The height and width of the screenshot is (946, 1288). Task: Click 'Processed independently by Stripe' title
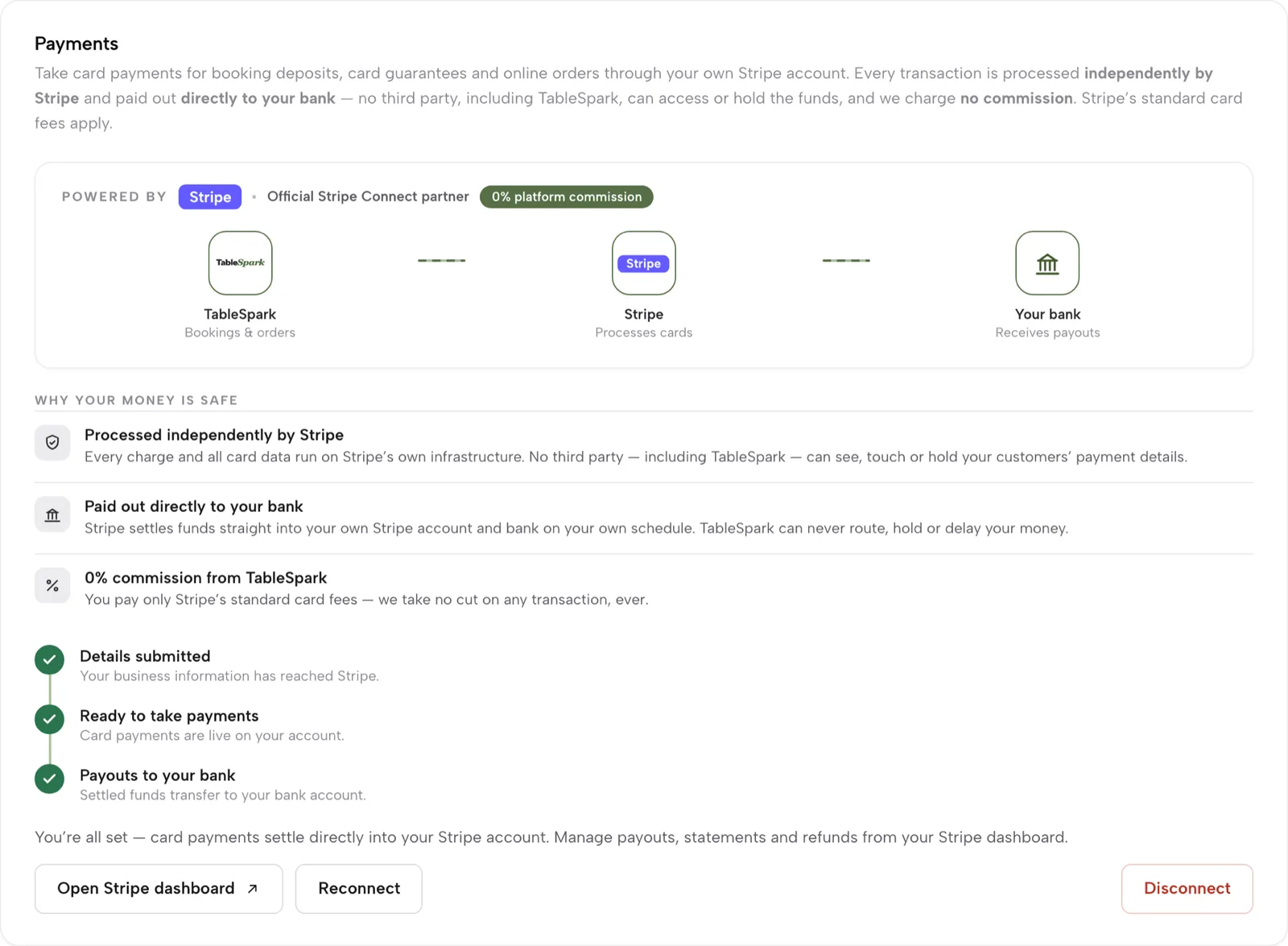214,435
